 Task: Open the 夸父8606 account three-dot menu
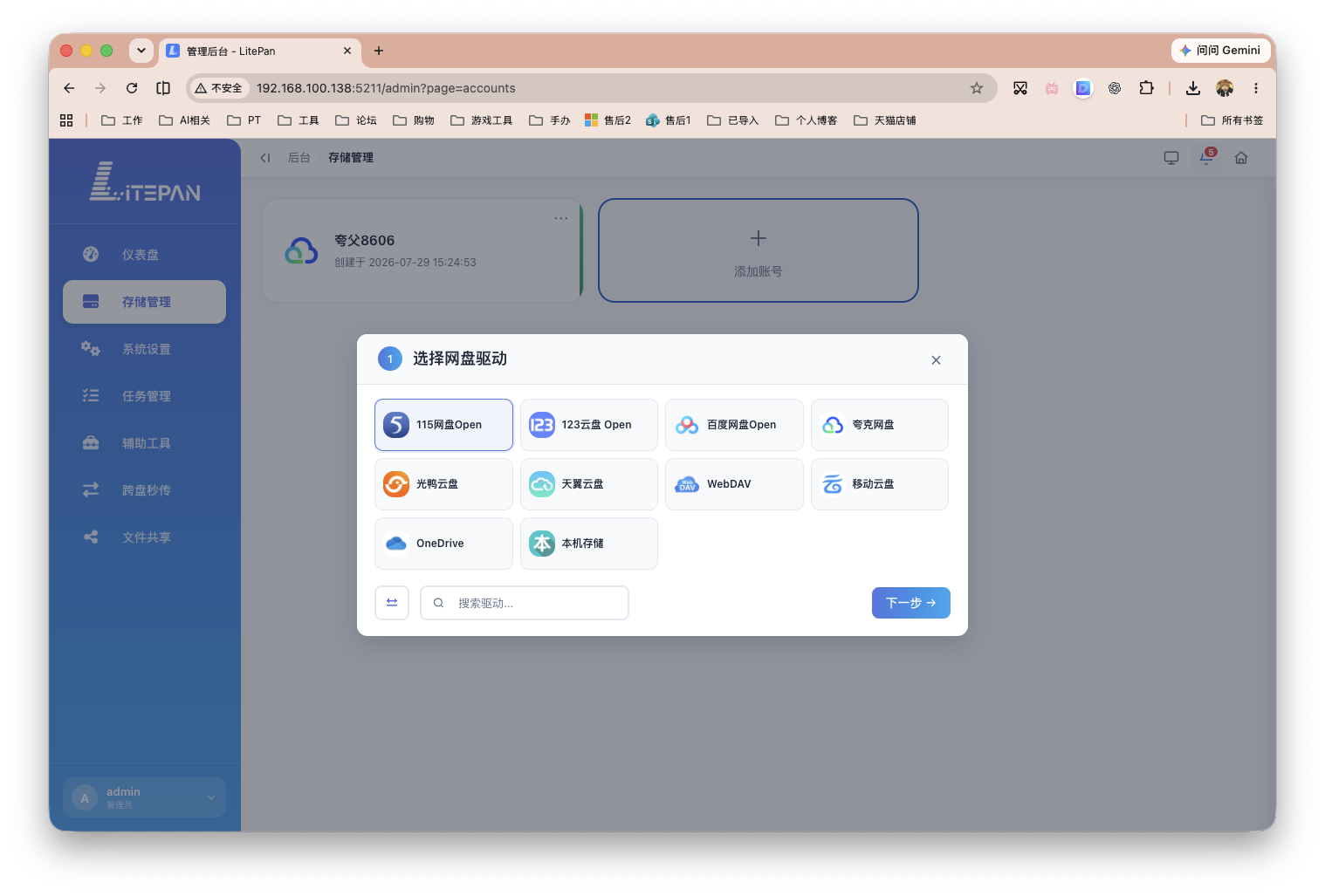561,218
